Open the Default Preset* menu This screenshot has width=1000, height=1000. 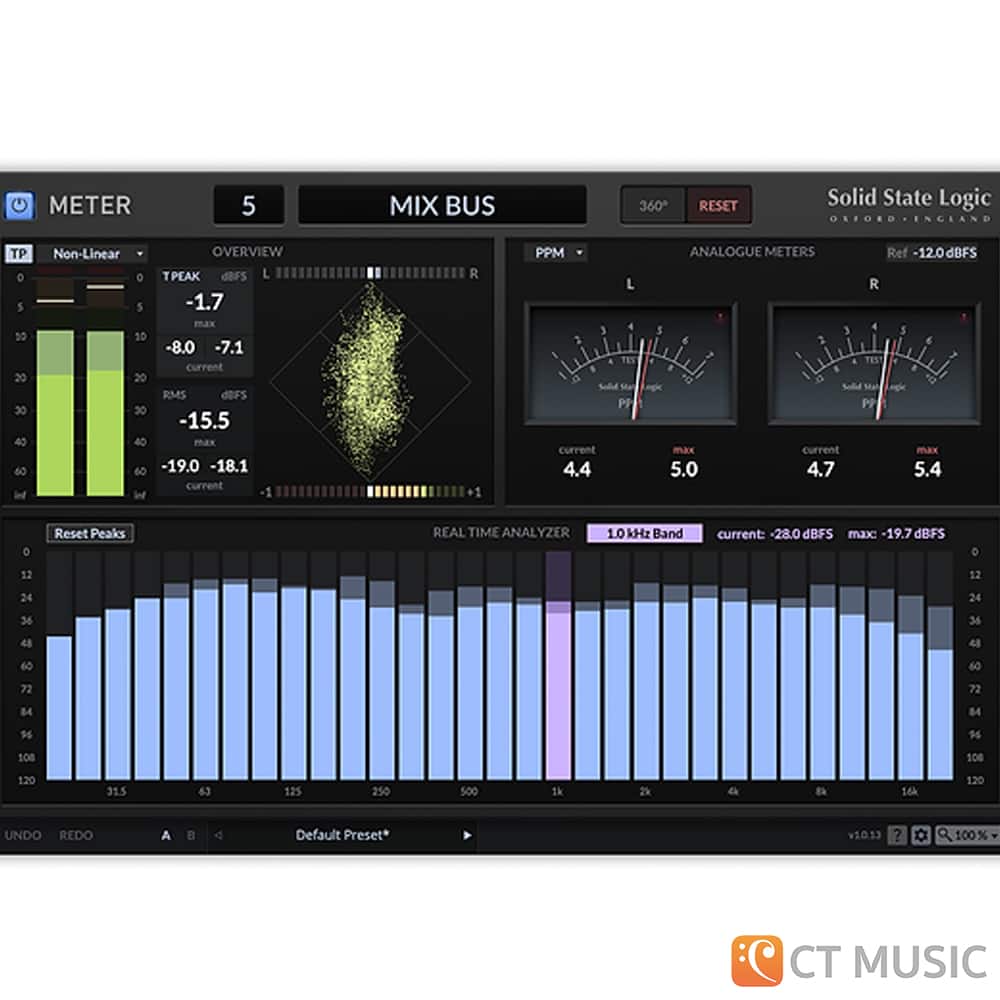(x=342, y=835)
